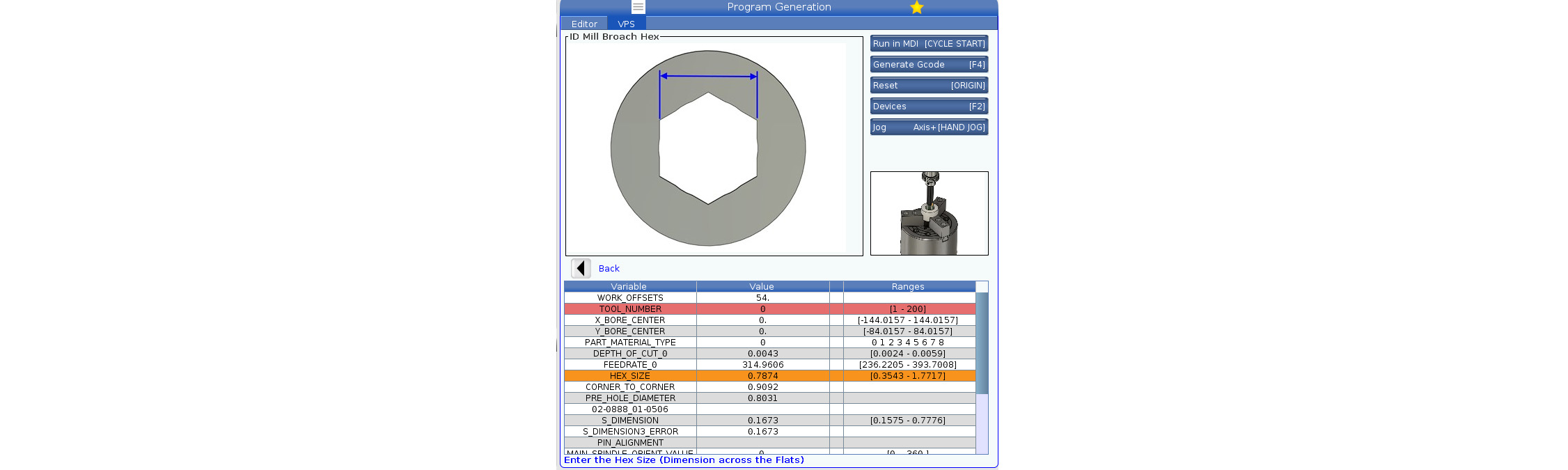Image resolution: width=1568 pixels, height=470 pixels.
Task: Edit the WORK_OFFSETS value 54.
Action: pos(762,298)
